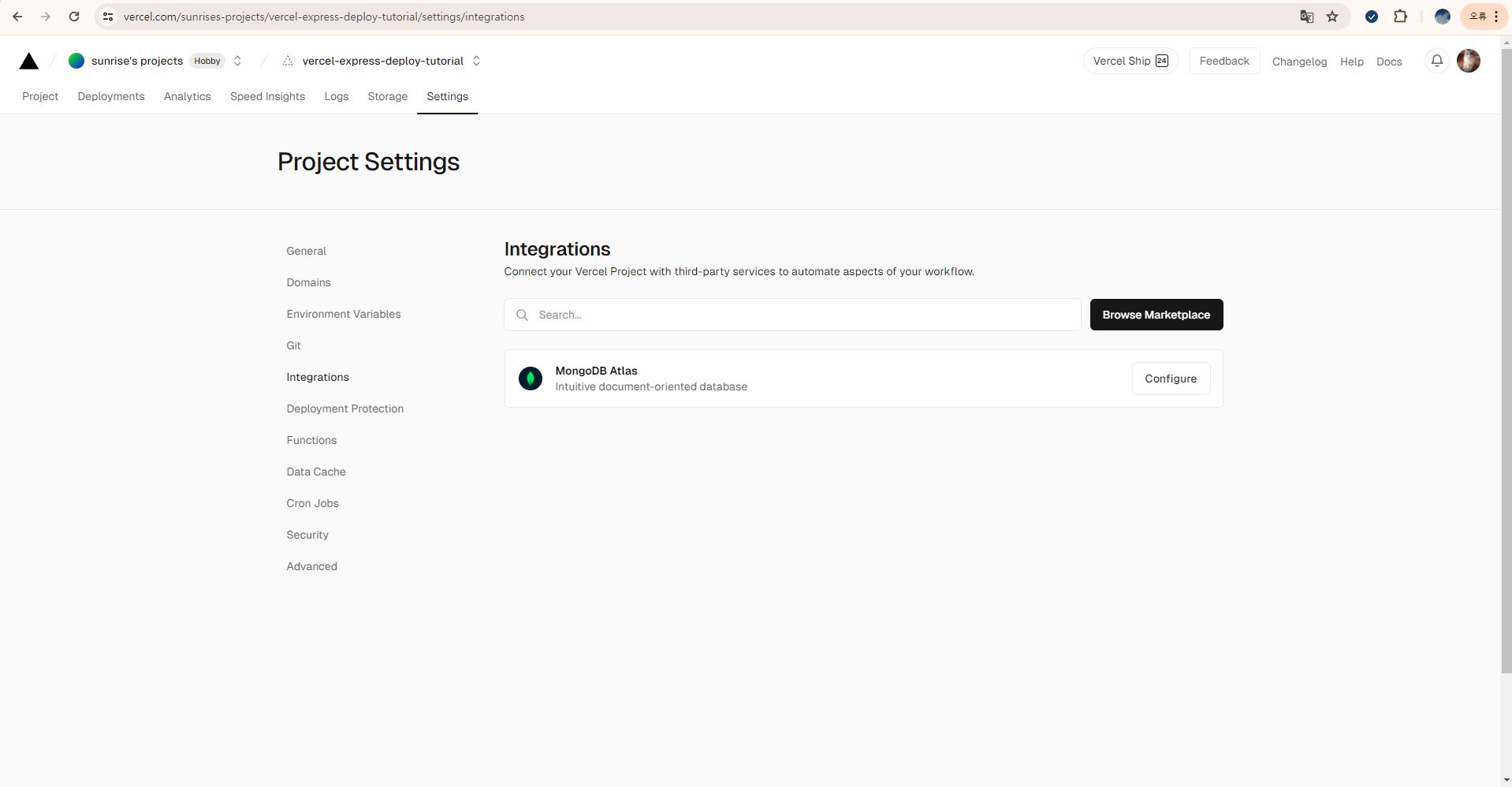Bookmark this page with the star icon

pyautogui.click(x=1332, y=17)
